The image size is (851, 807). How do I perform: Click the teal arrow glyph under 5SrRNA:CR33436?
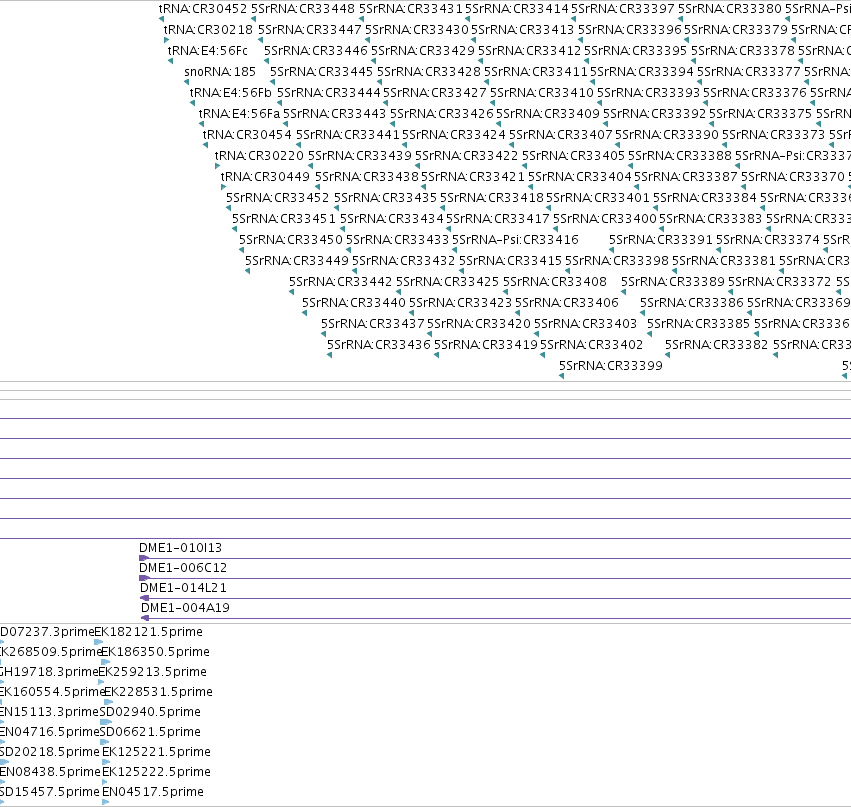[x=329, y=355]
